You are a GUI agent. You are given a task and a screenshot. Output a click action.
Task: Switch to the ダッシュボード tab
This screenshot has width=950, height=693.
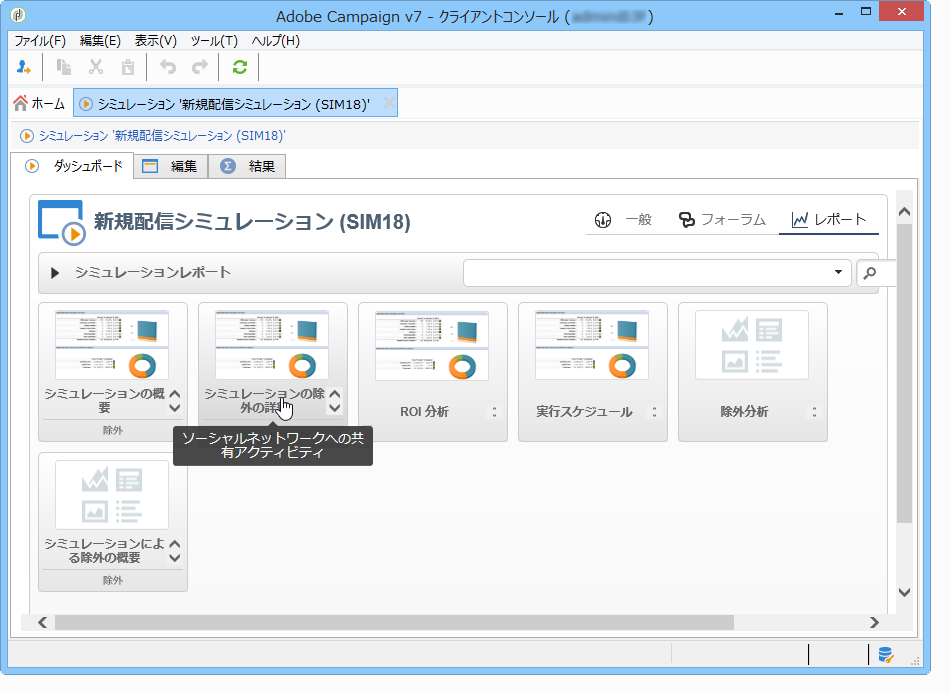[73, 165]
